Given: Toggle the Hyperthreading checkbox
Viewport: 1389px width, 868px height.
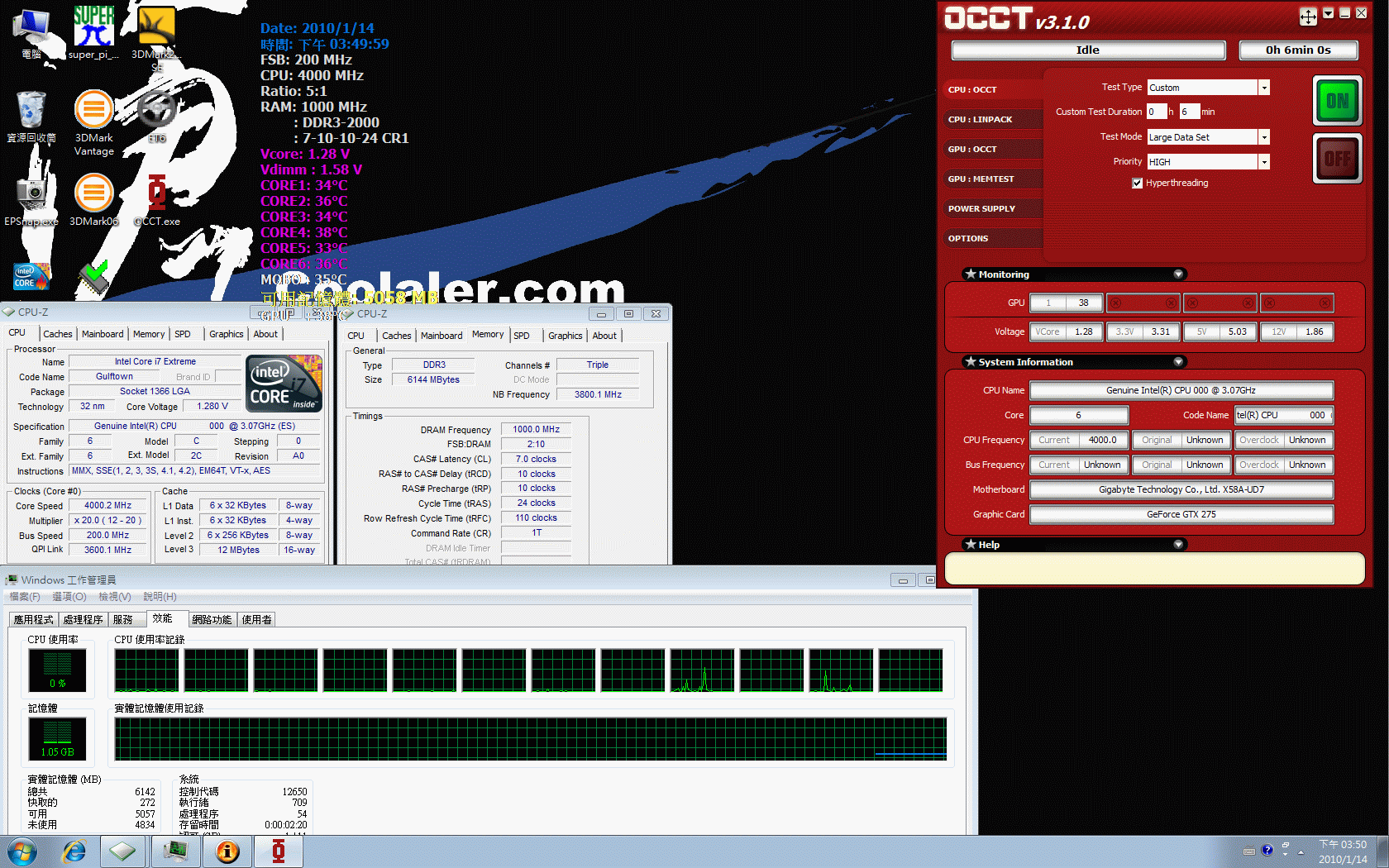Looking at the screenshot, I should [1138, 183].
